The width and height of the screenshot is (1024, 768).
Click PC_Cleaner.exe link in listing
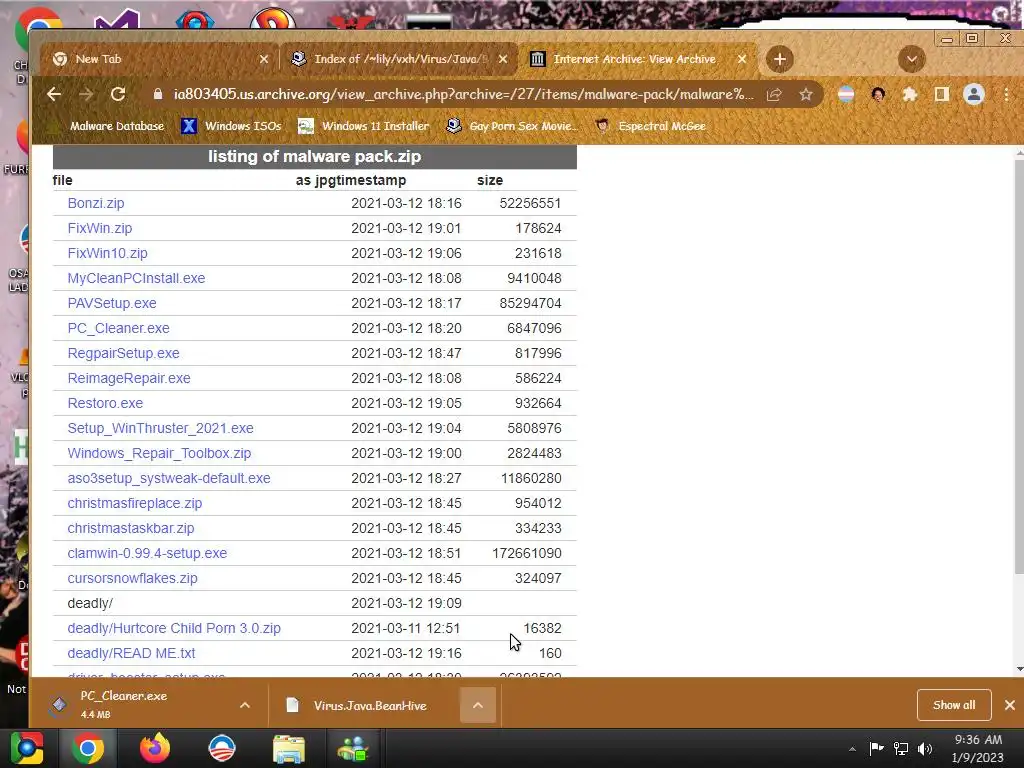(x=119, y=328)
